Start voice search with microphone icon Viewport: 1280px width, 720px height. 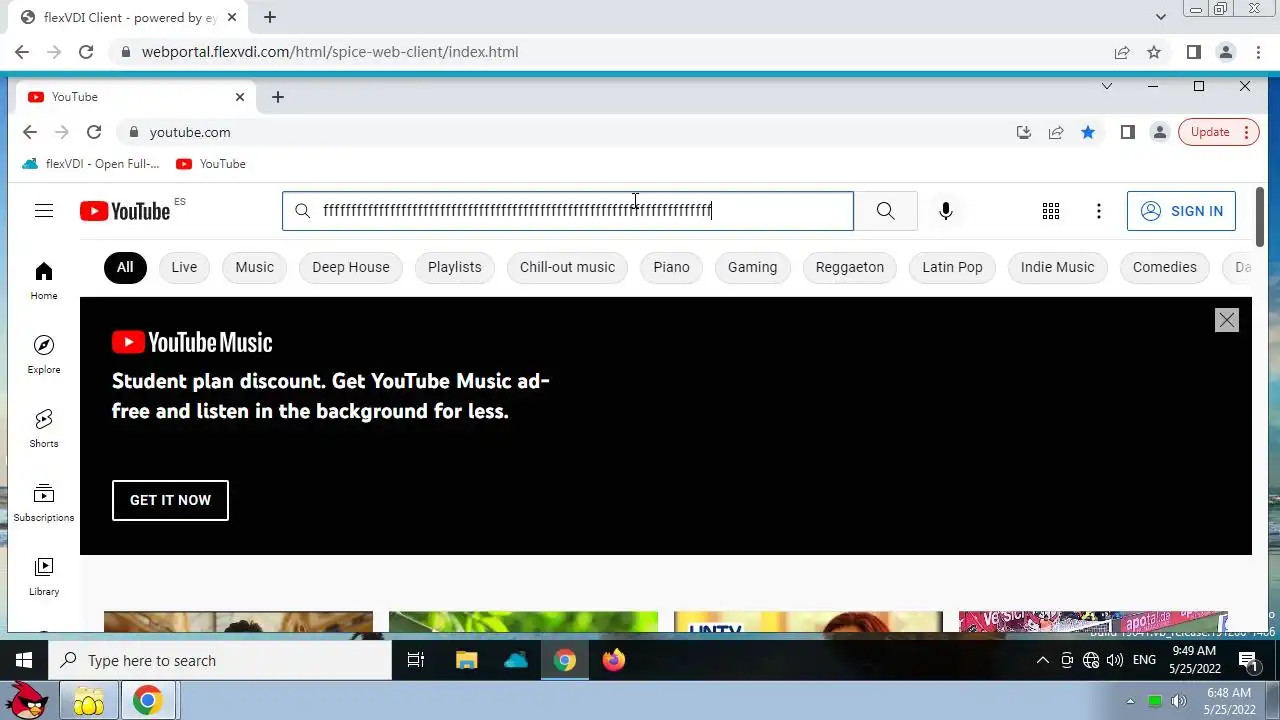[x=945, y=211]
